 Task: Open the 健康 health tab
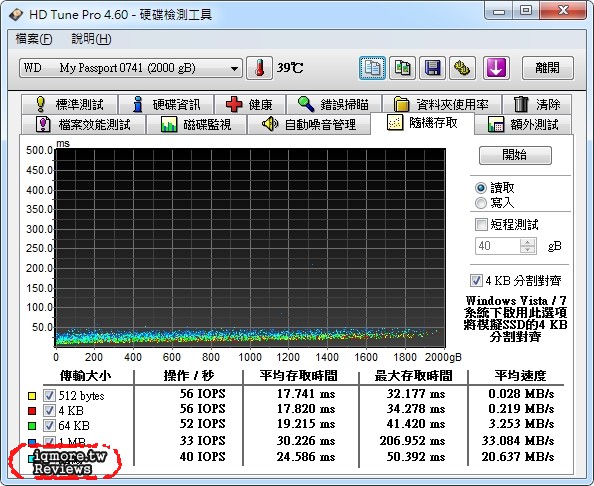[250, 104]
